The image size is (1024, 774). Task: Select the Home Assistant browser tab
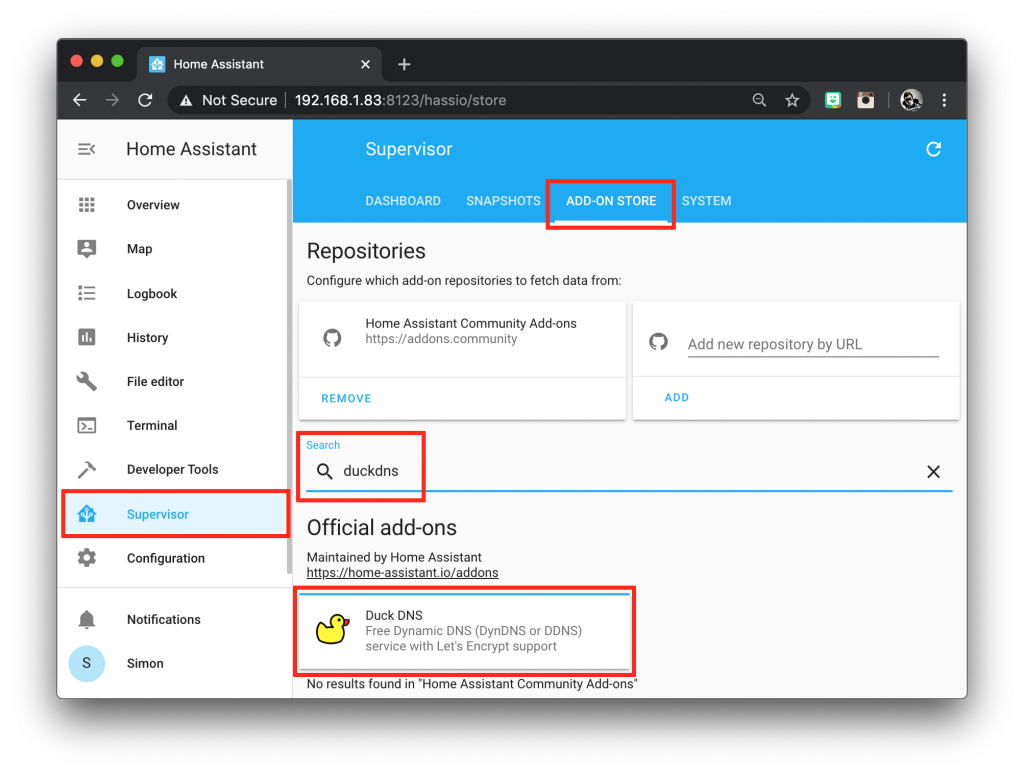[x=259, y=64]
